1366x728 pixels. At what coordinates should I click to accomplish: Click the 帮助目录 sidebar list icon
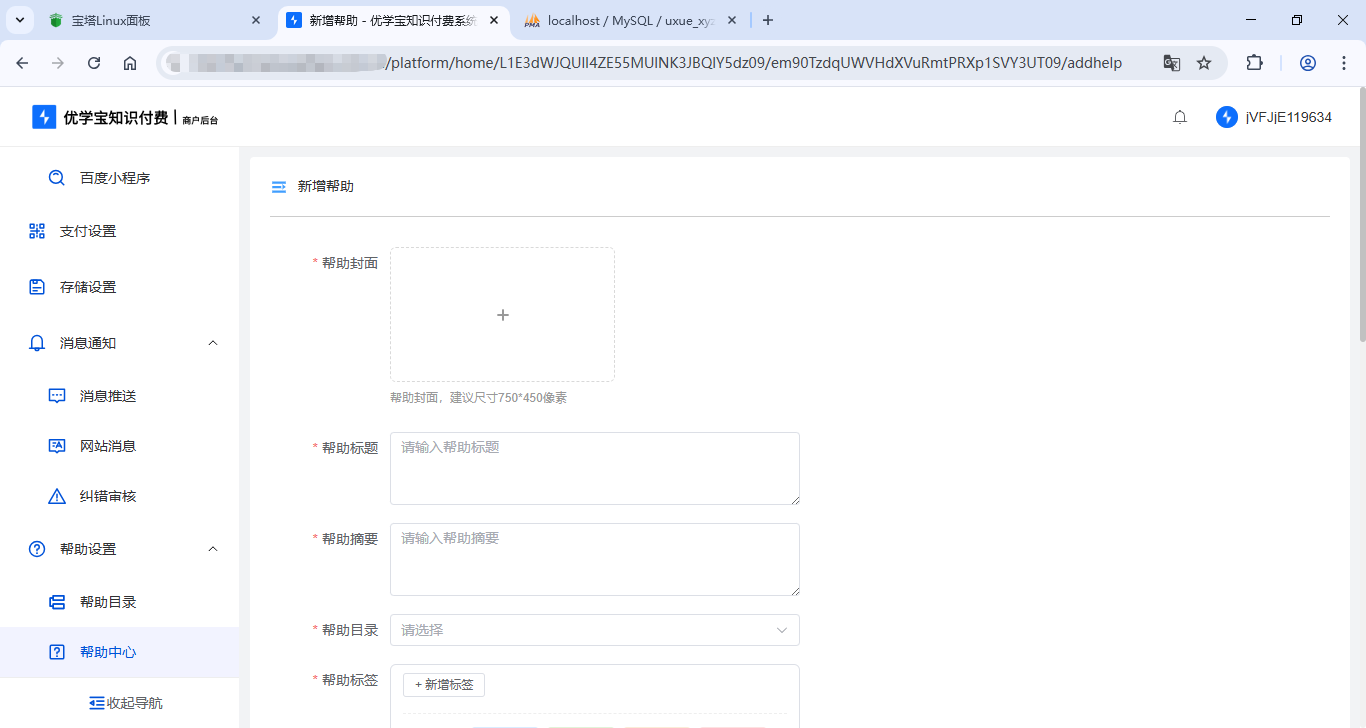56,601
